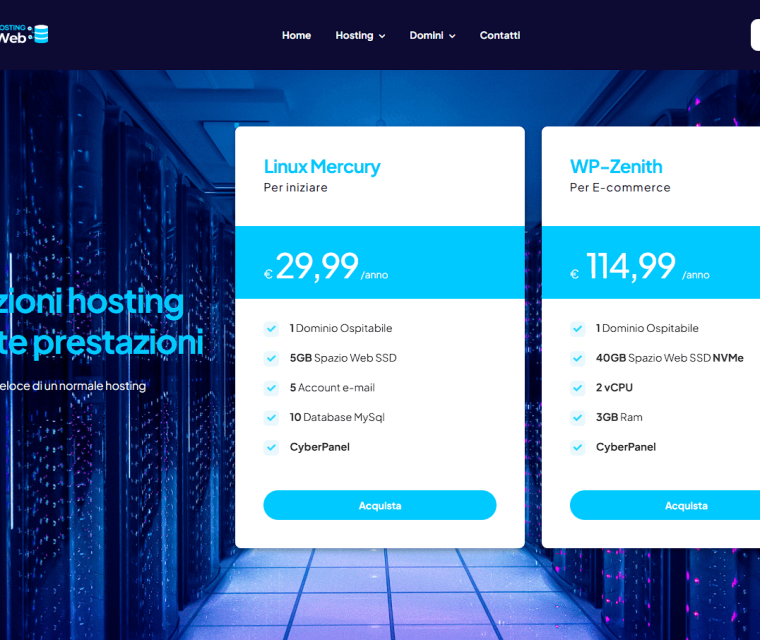
Task: Click checkmark icon next to 5 Account e-mail
Action: pos(271,388)
